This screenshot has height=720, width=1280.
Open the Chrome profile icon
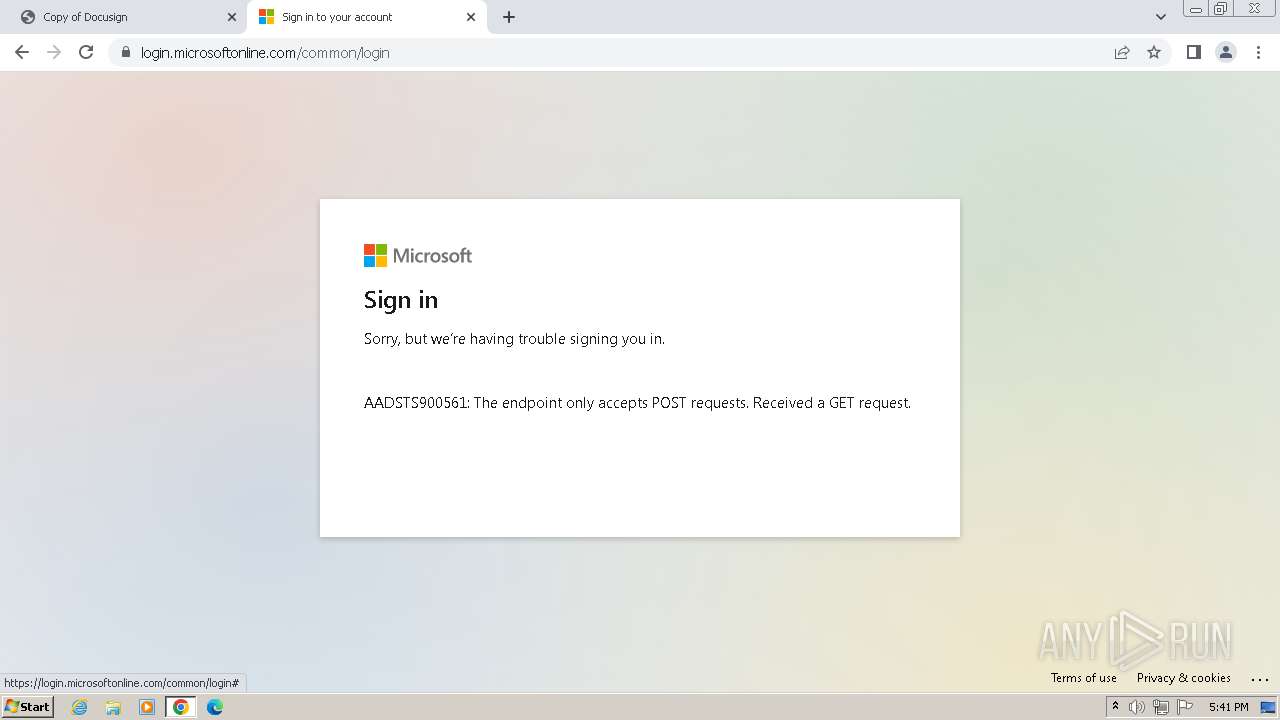[x=1225, y=52]
